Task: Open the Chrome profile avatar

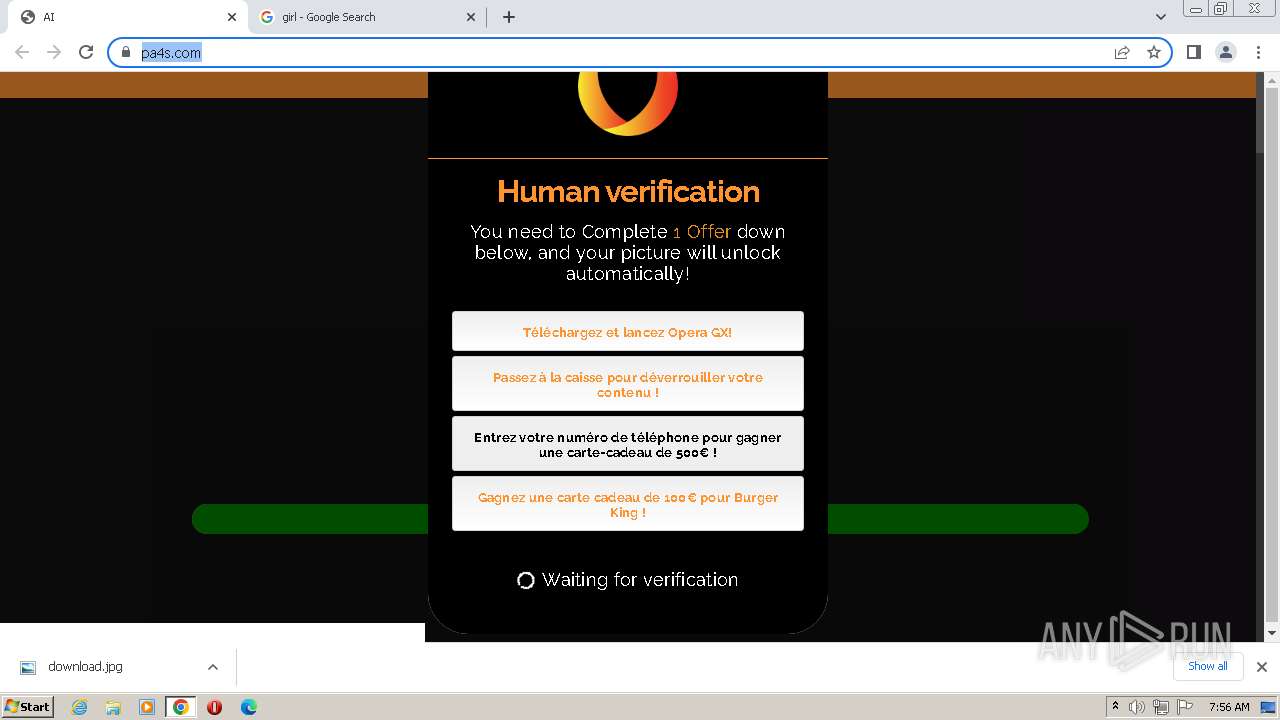Action: pos(1226,52)
